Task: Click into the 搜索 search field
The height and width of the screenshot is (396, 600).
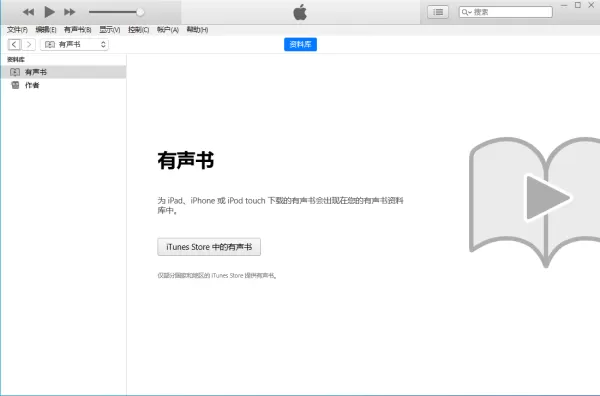Action: pos(505,12)
